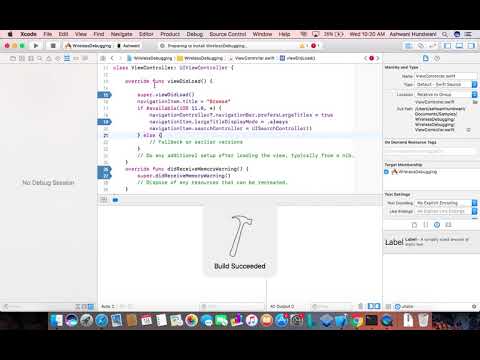Toggle breakpoints activation in debug bar
Screen dimensions: 480x360
pos(115,200)
